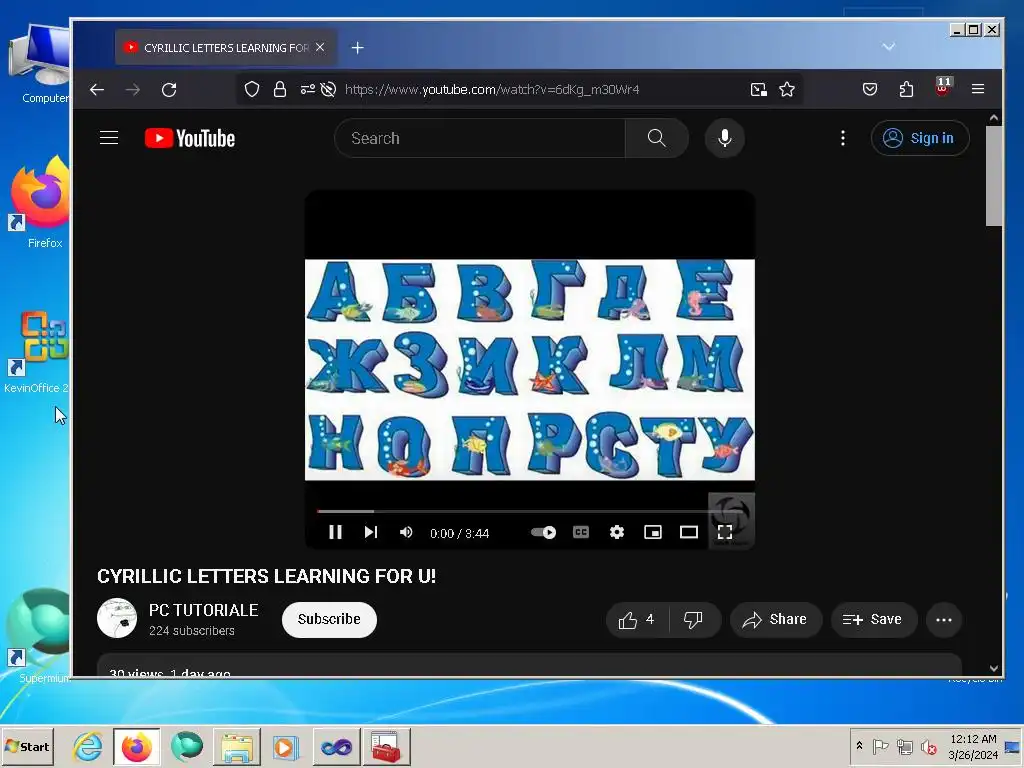Click the scrollbar up arrow
The image size is (1024, 768).
(x=994, y=118)
